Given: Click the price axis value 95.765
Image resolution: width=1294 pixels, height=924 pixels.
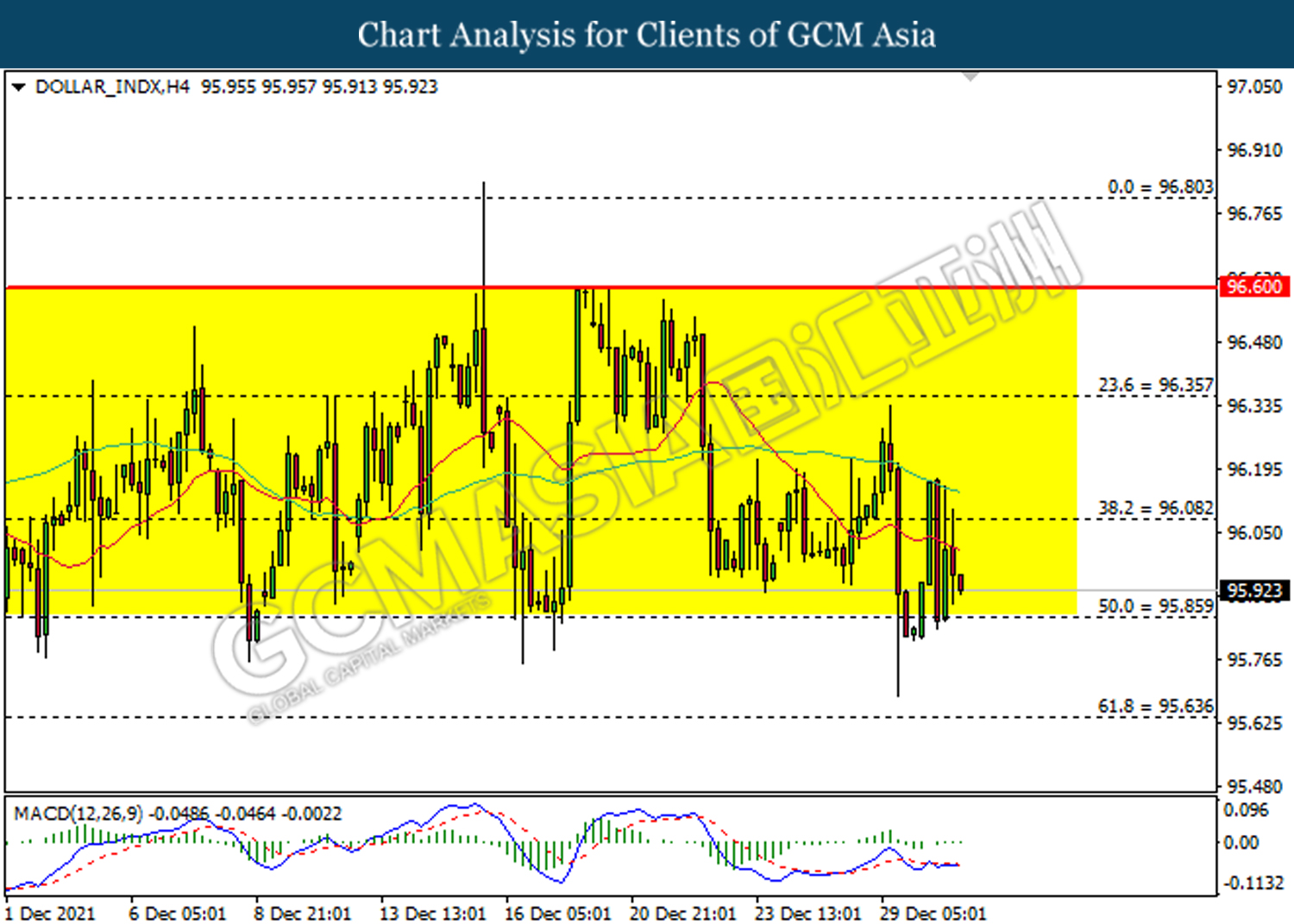Looking at the screenshot, I should (1255, 660).
